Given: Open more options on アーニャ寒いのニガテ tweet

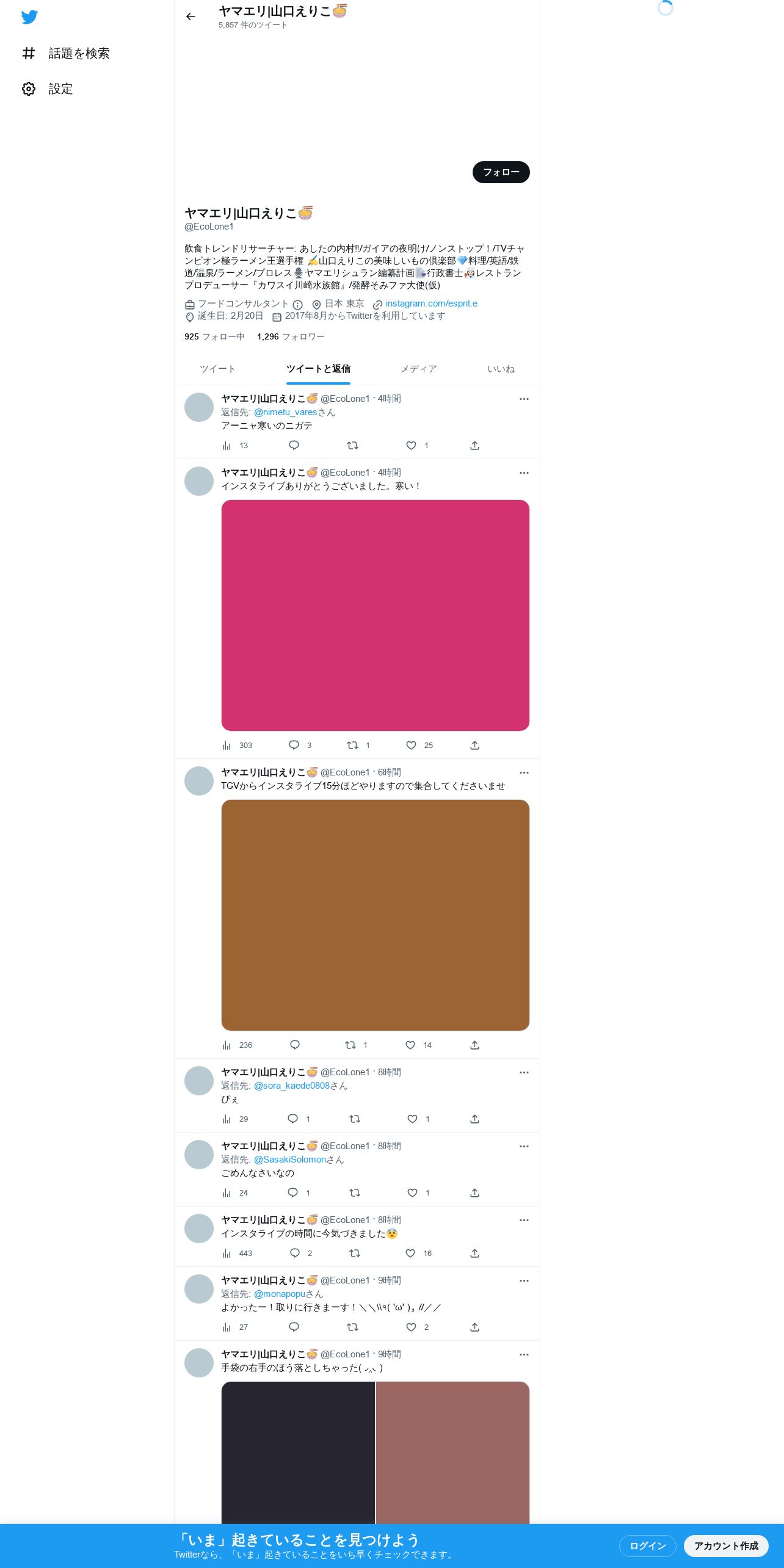Looking at the screenshot, I should click(524, 399).
